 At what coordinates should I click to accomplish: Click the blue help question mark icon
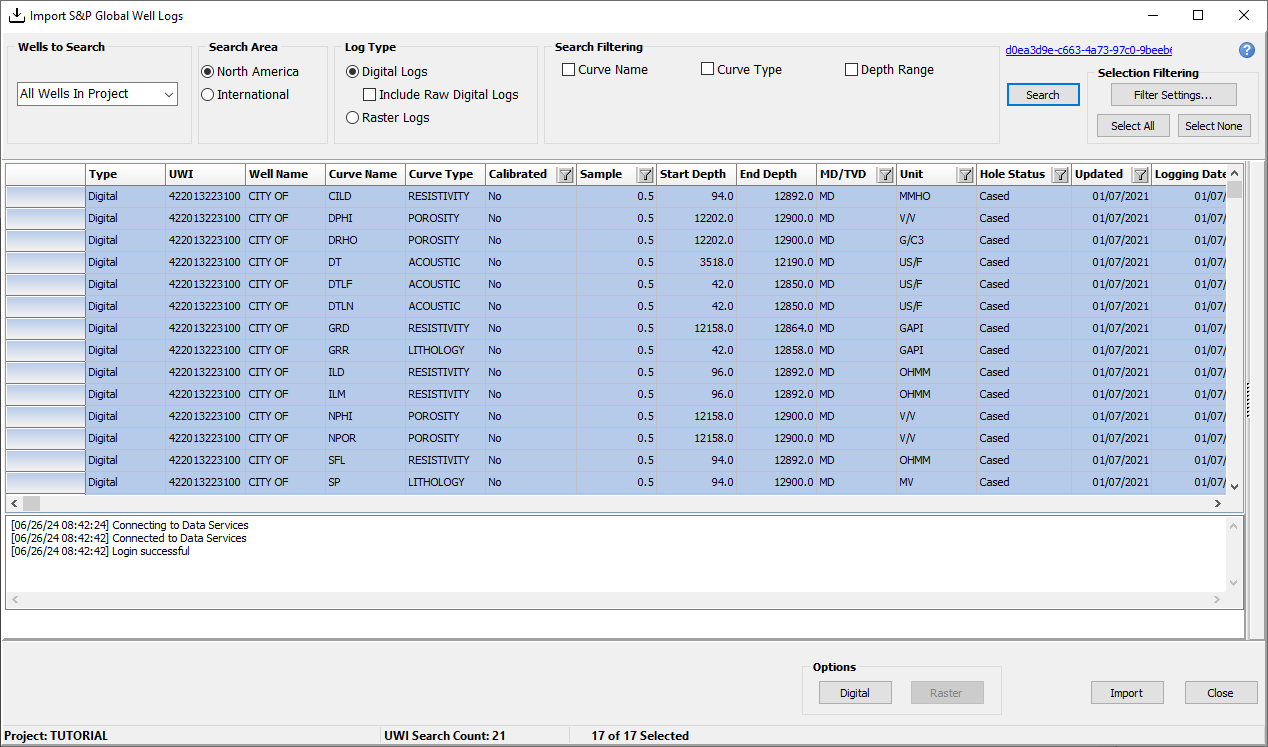tap(1246, 50)
